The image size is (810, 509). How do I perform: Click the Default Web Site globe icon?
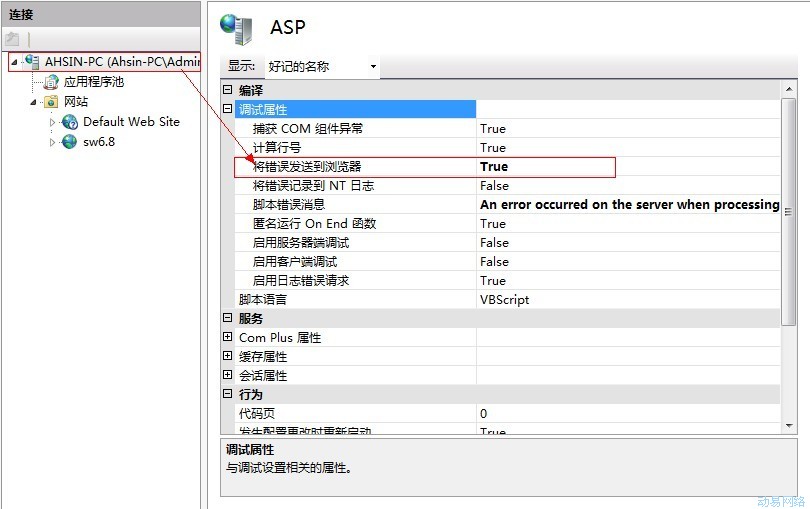[x=69, y=122]
